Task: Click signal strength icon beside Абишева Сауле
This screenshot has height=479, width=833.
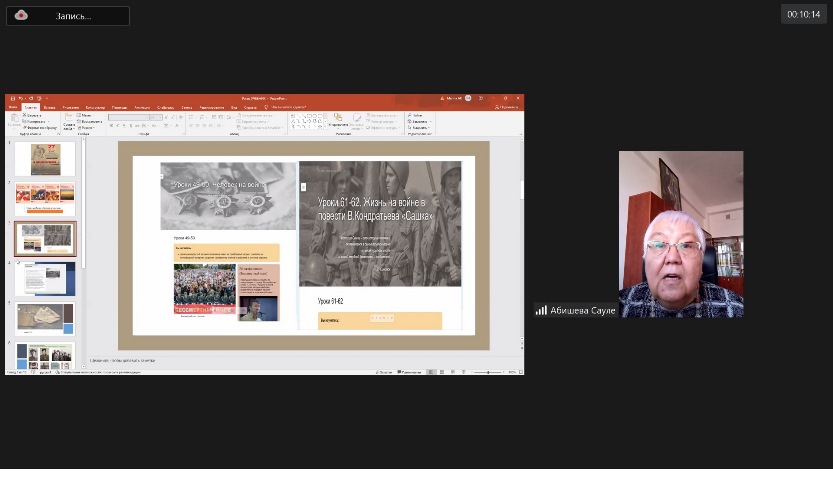Action: [541, 311]
